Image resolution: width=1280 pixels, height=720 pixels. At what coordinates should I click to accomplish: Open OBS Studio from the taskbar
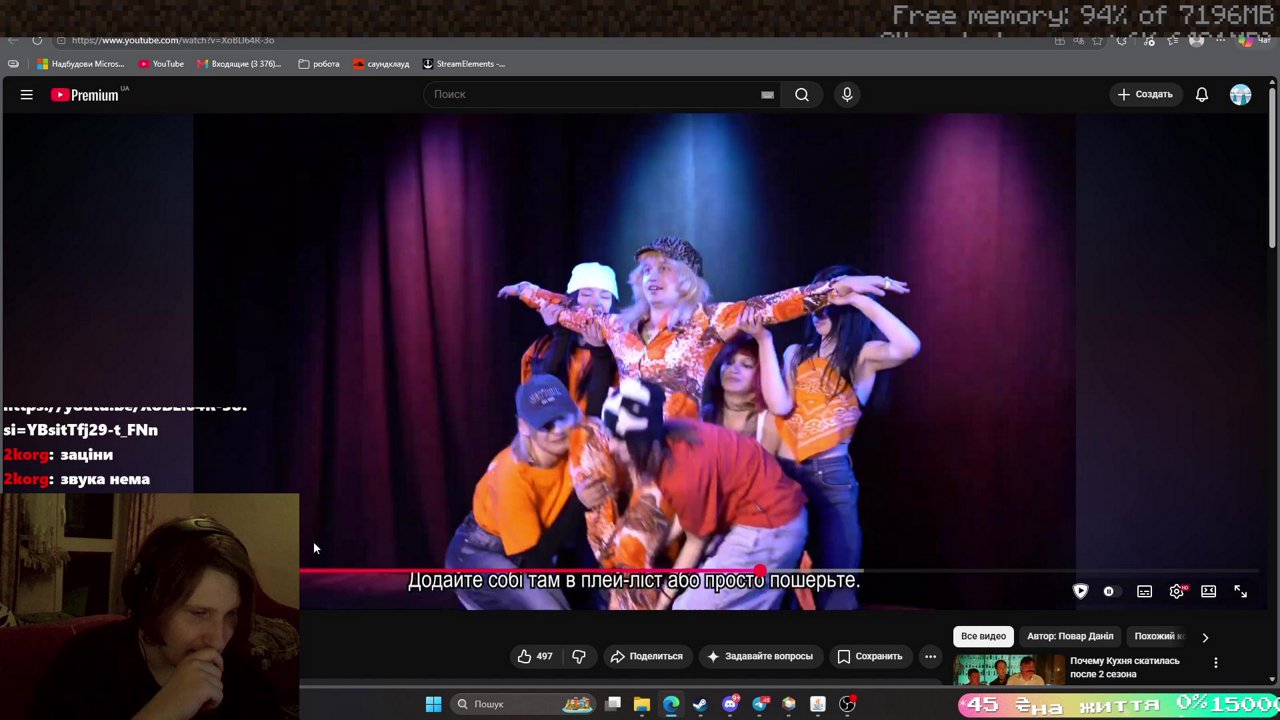coord(847,704)
